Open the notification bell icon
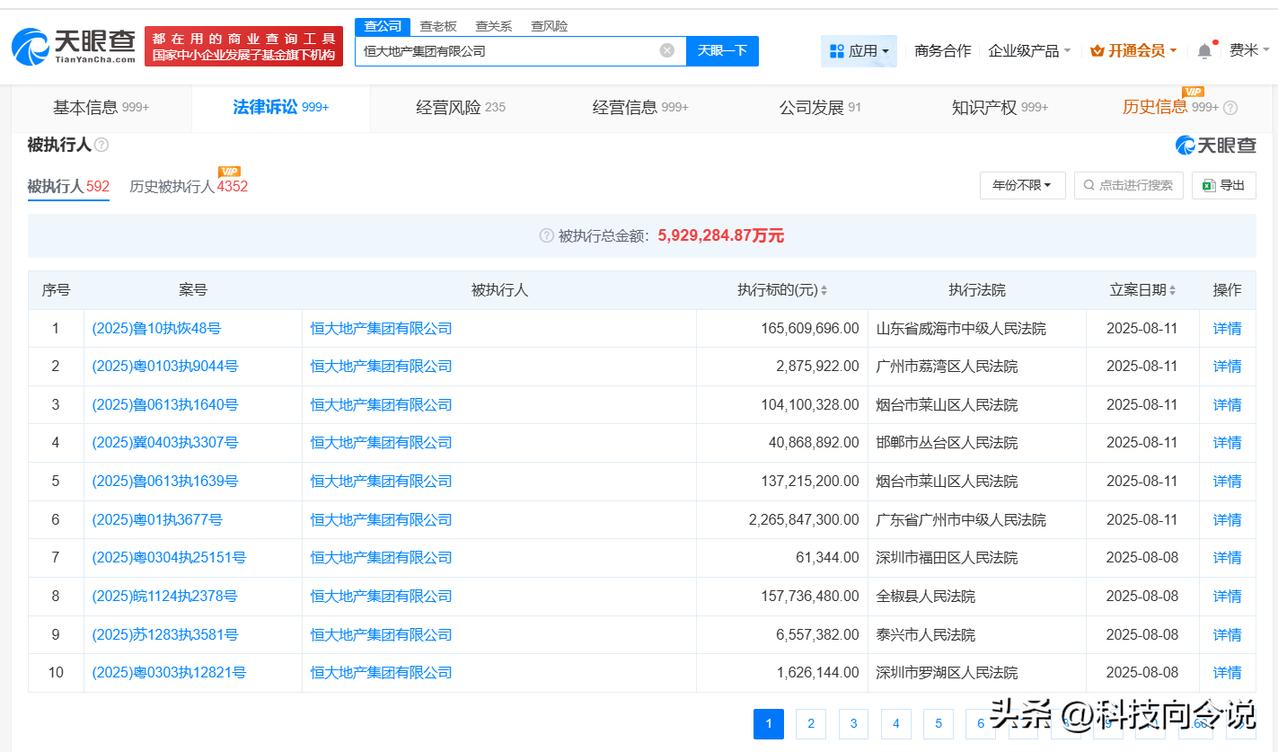 coord(1205,51)
